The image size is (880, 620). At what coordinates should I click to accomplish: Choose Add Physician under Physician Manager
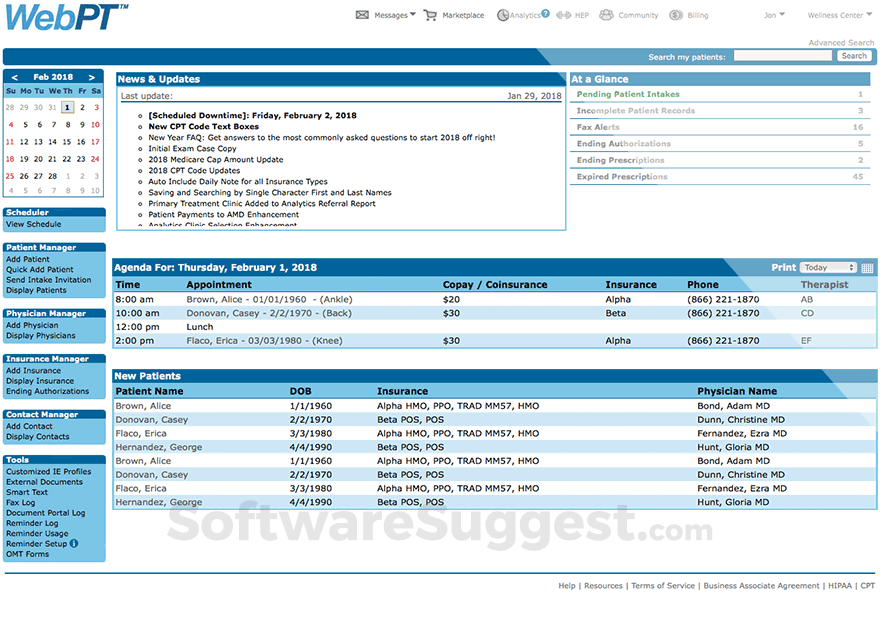[x=33, y=325]
